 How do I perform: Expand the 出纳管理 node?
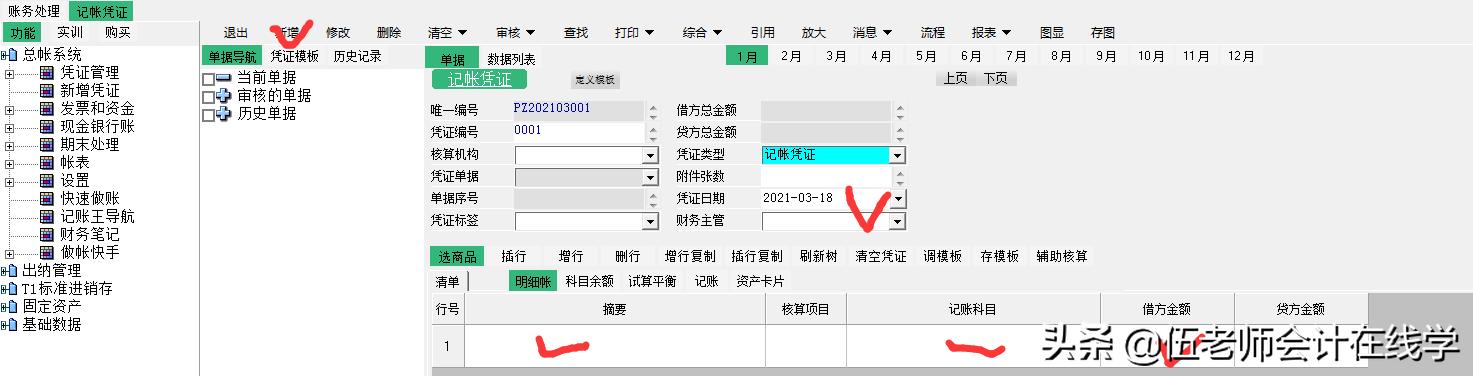pyautogui.click(x=4, y=271)
